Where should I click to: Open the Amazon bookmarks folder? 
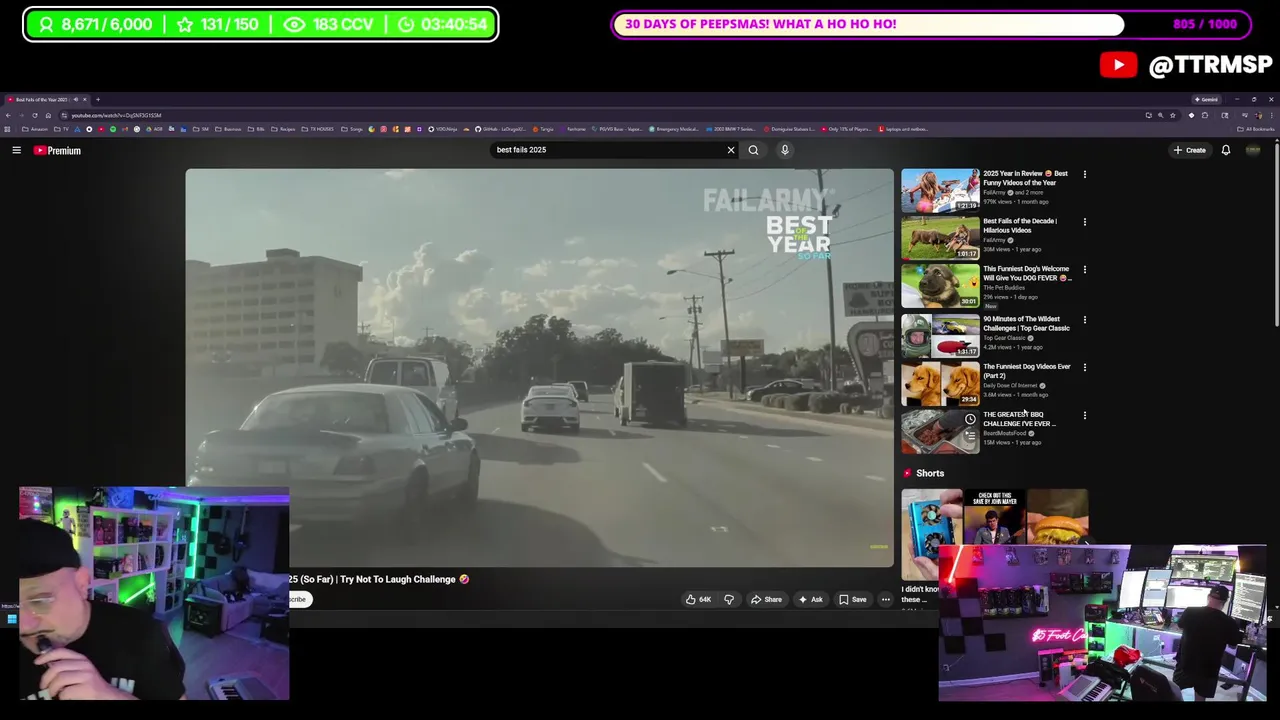35,129
